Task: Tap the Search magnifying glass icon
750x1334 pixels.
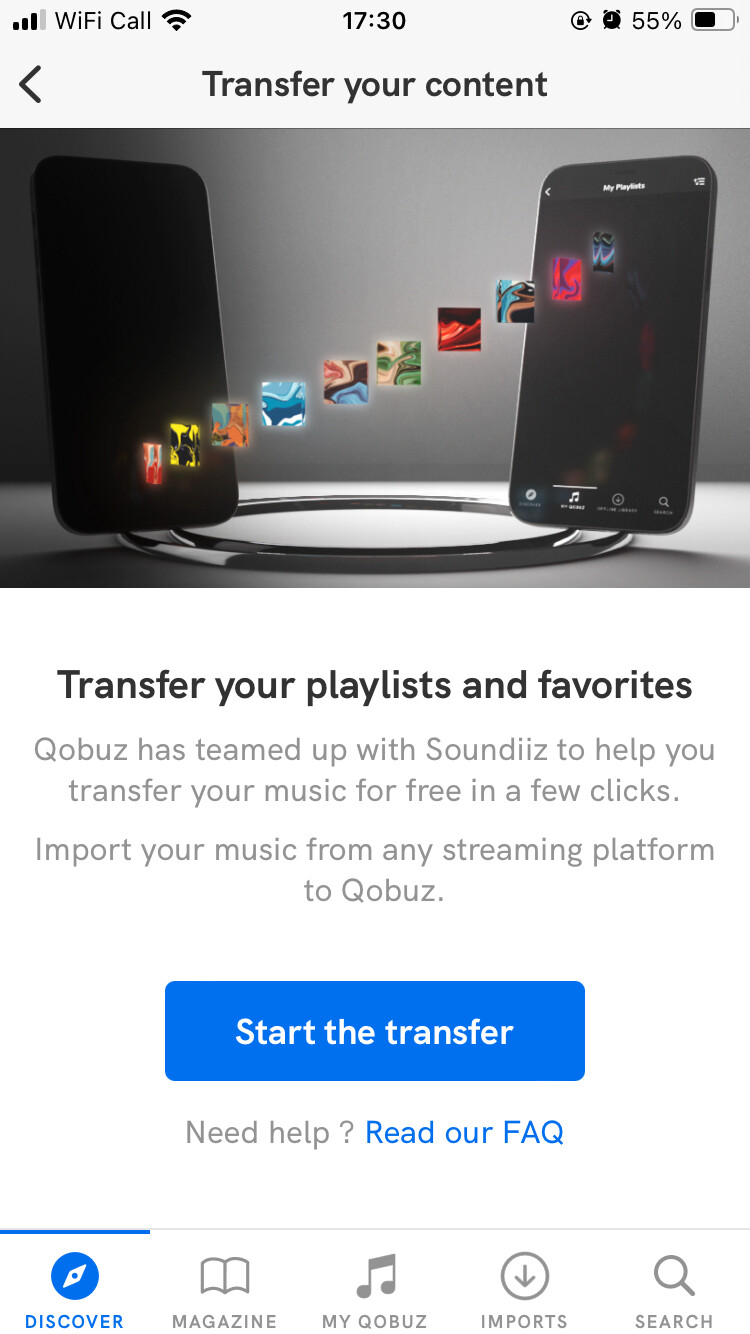Action: pyautogui.click(x=674, y=1276)
